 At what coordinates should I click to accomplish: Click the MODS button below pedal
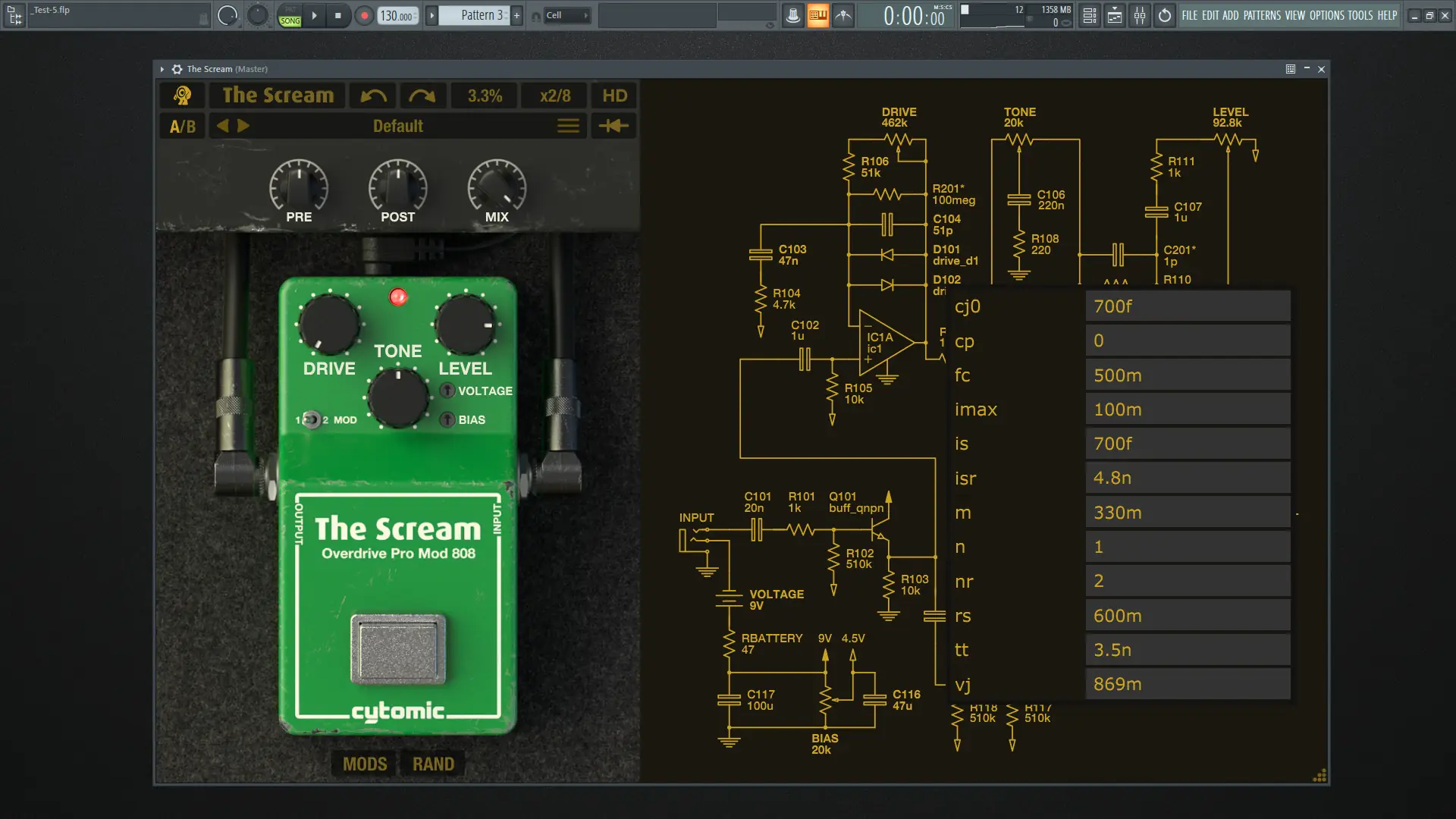(365, 764)
